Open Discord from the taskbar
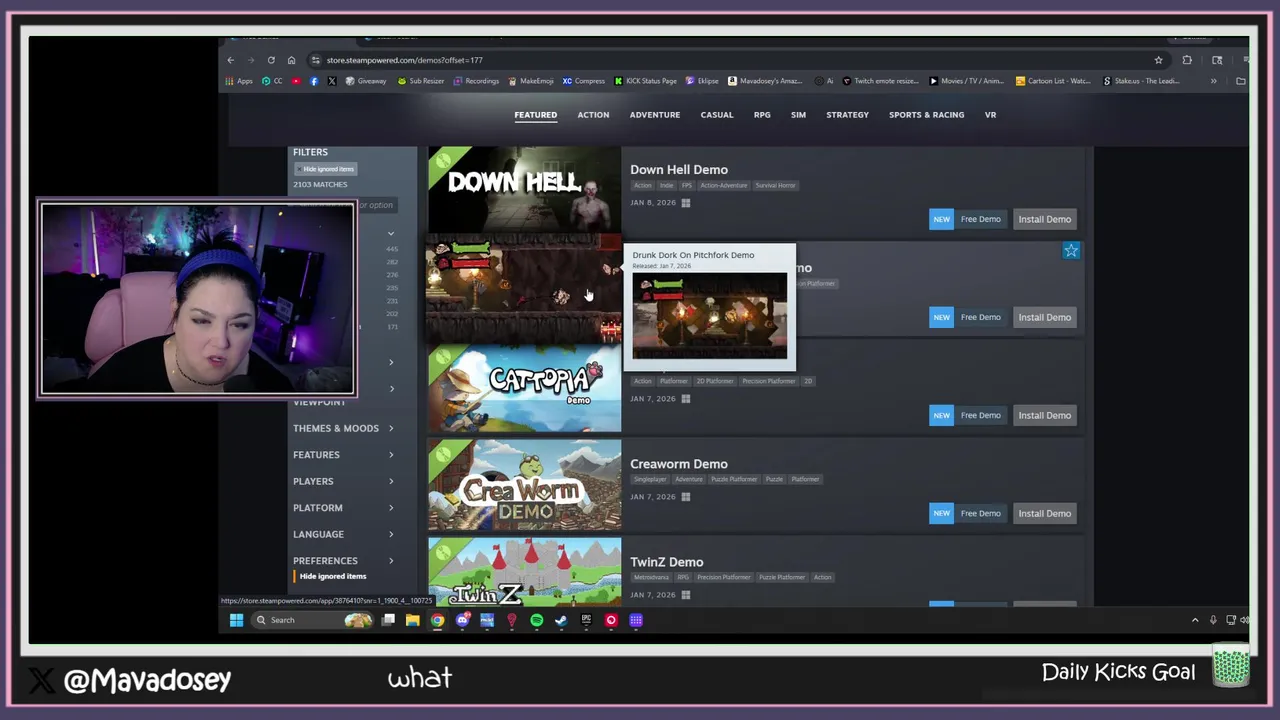The height and width of the screenshot is (720, 1280). [462, 620]
